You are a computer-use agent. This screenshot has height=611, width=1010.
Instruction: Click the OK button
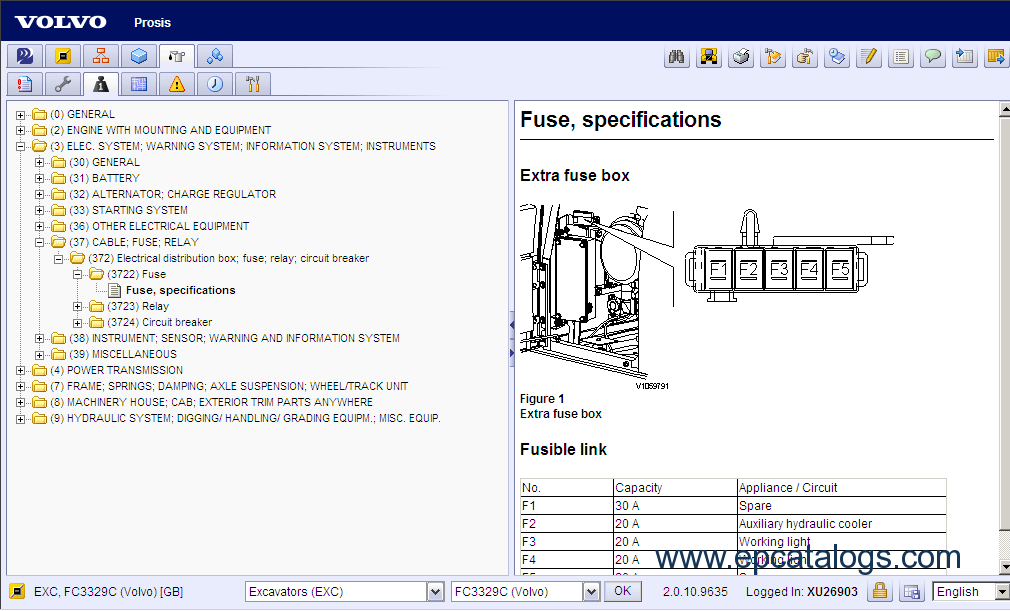tap(622, 591)
